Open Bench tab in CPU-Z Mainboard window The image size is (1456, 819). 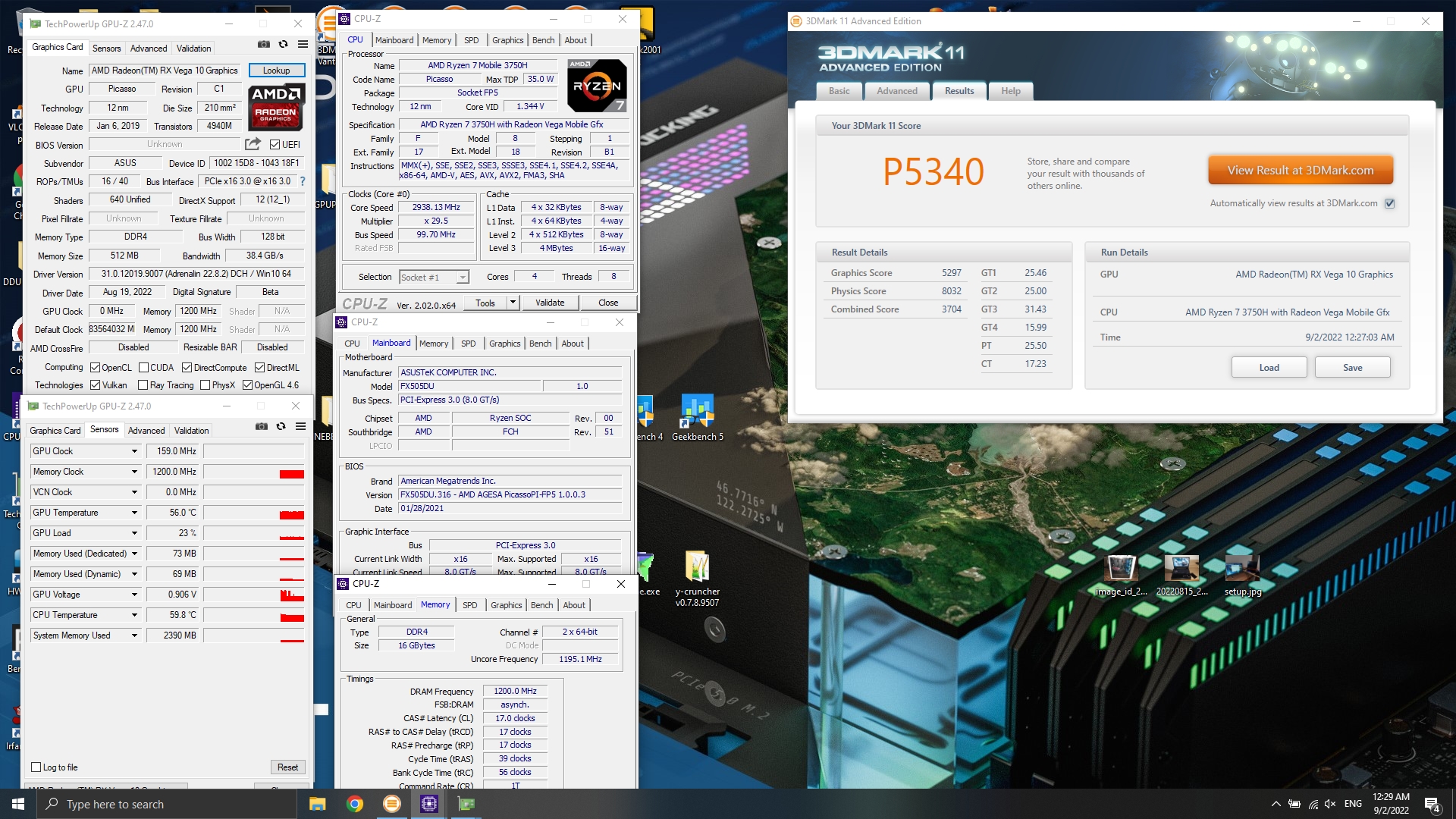click(x=541, y=344)
